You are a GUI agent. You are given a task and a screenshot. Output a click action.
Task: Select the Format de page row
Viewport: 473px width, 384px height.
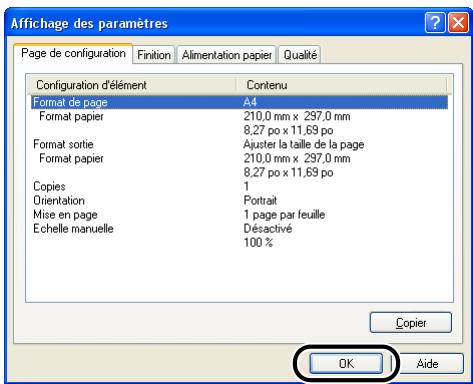239,102
